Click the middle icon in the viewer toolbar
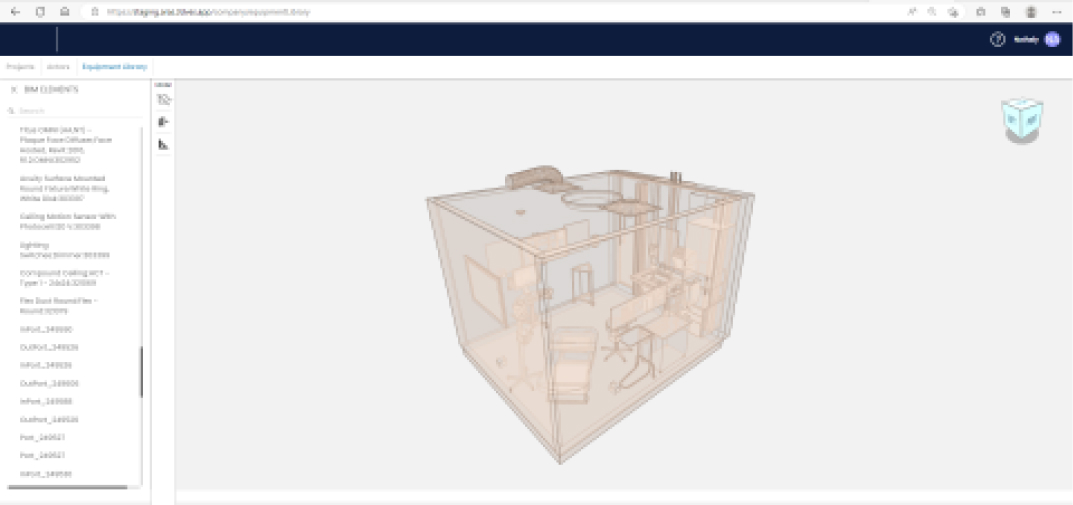 (x=164, y=122)
